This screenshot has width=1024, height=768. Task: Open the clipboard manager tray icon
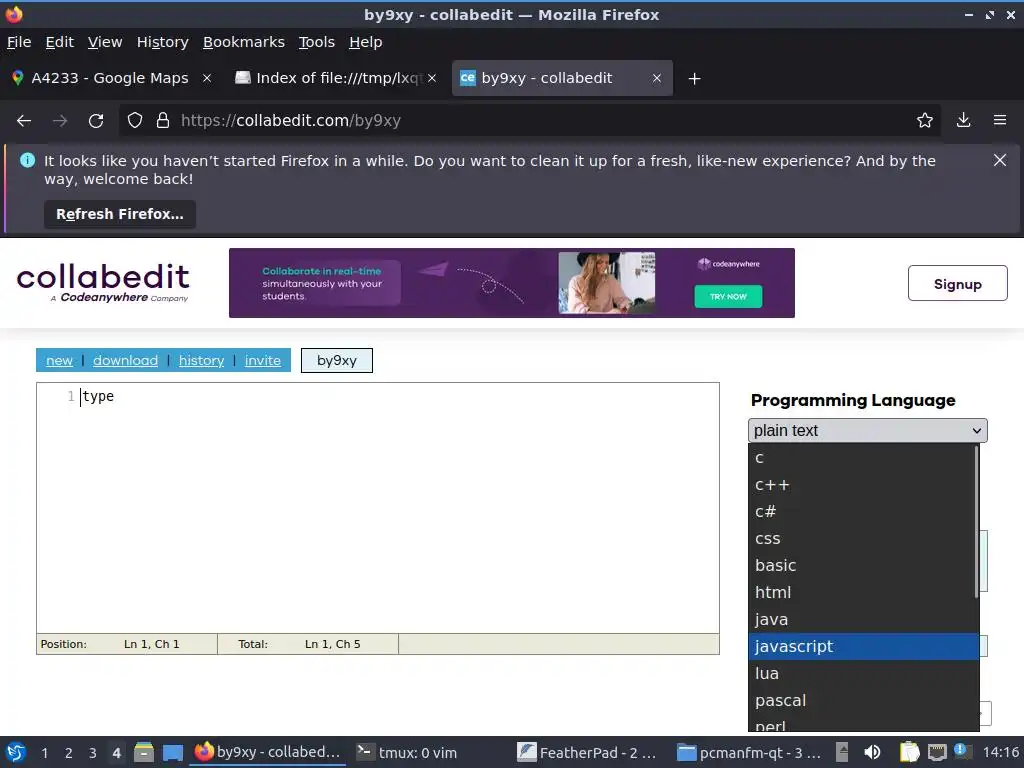(x=908, y=753)
